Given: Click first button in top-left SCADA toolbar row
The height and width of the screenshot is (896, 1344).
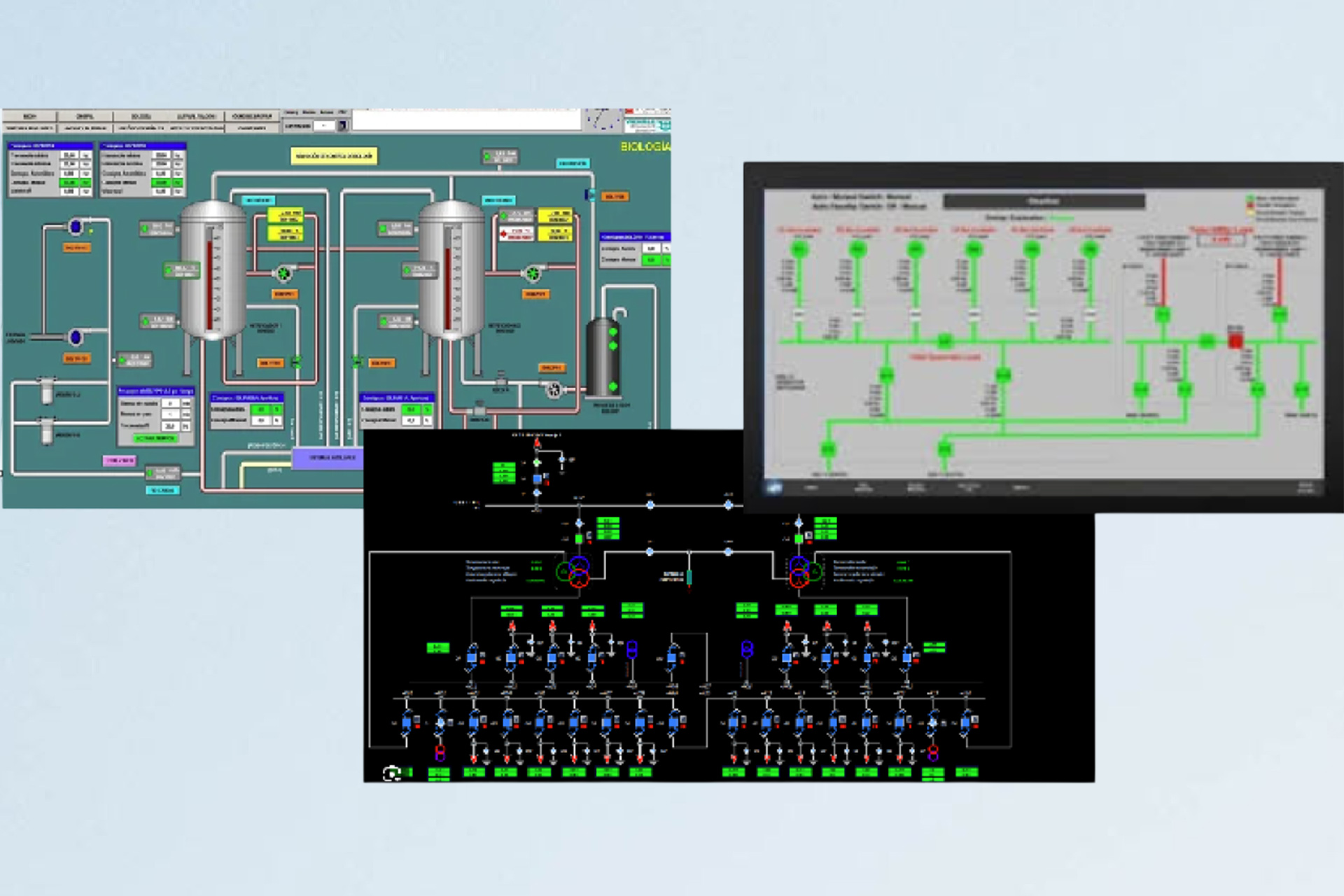Looking at the screenshot, I should [x=29, y=115].
